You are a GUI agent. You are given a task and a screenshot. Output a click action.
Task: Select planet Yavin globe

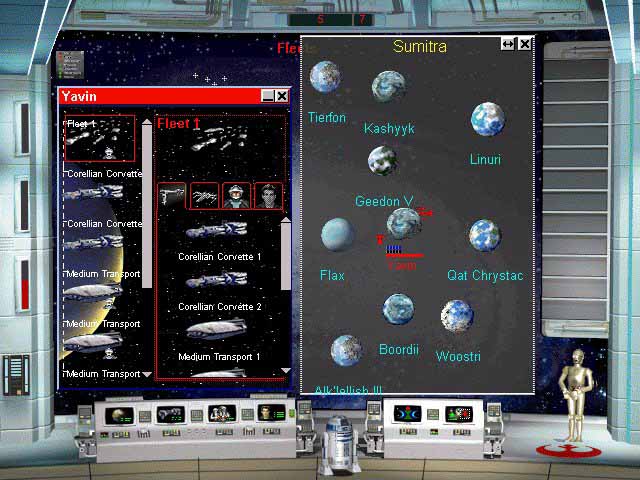pos(403,224)
